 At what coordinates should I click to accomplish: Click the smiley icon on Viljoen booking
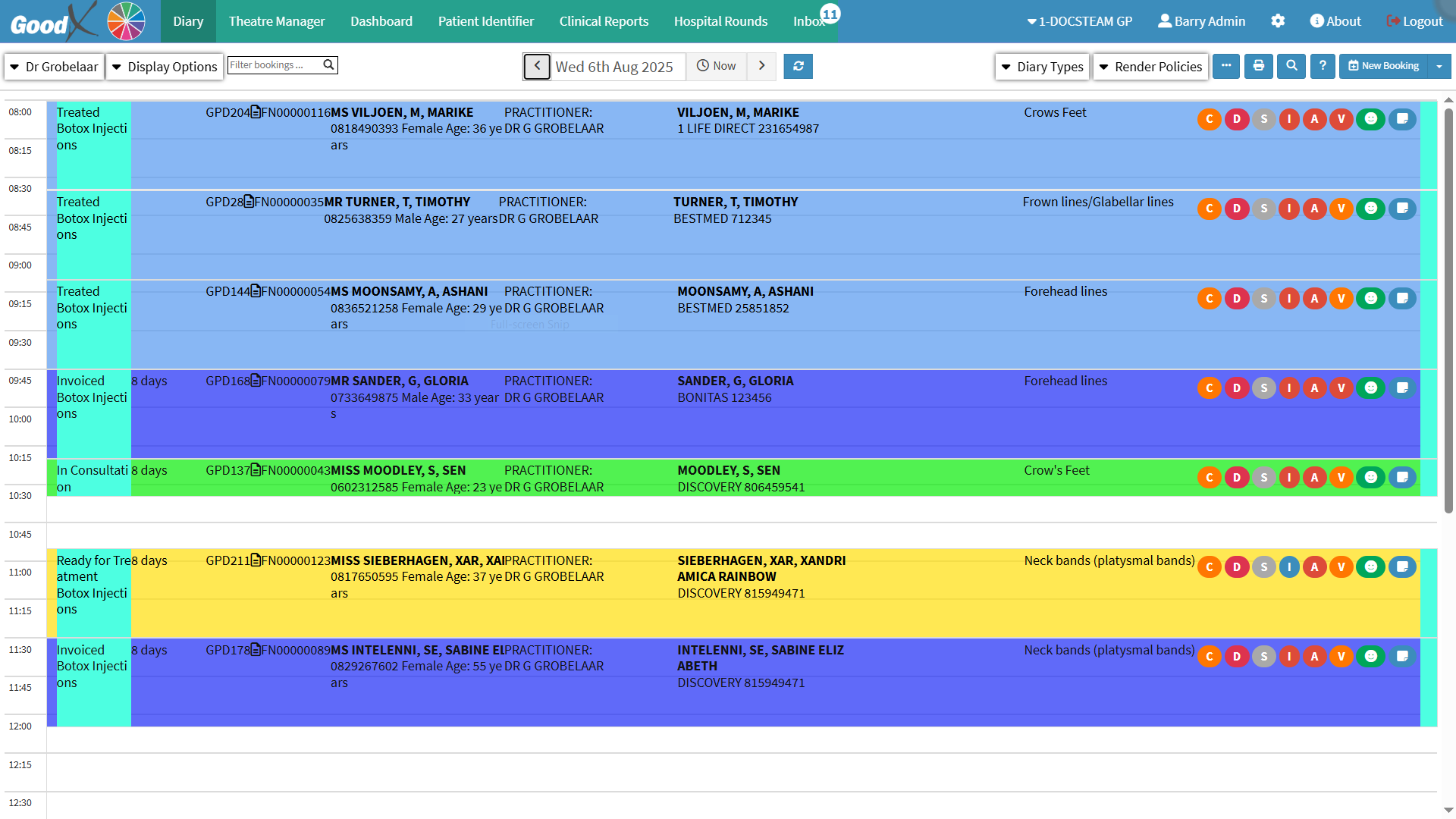[x=1370, y=119]
